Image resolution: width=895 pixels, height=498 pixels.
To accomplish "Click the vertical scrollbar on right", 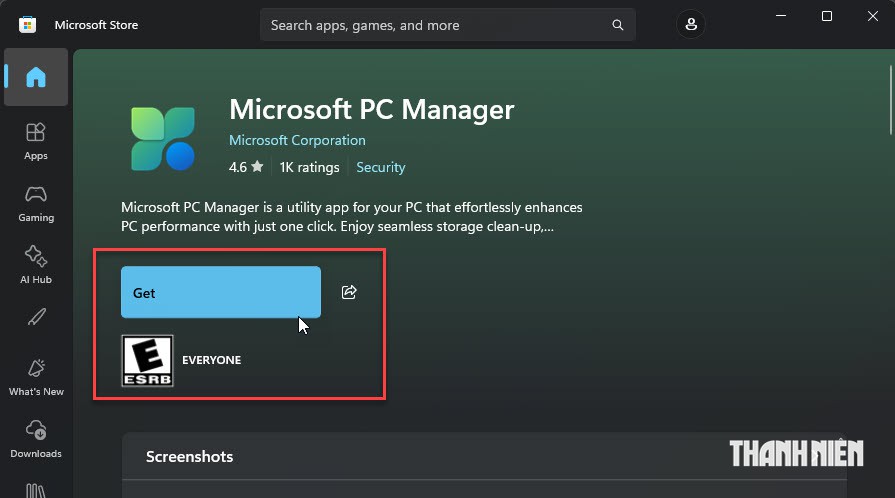I will click(890, 100).
